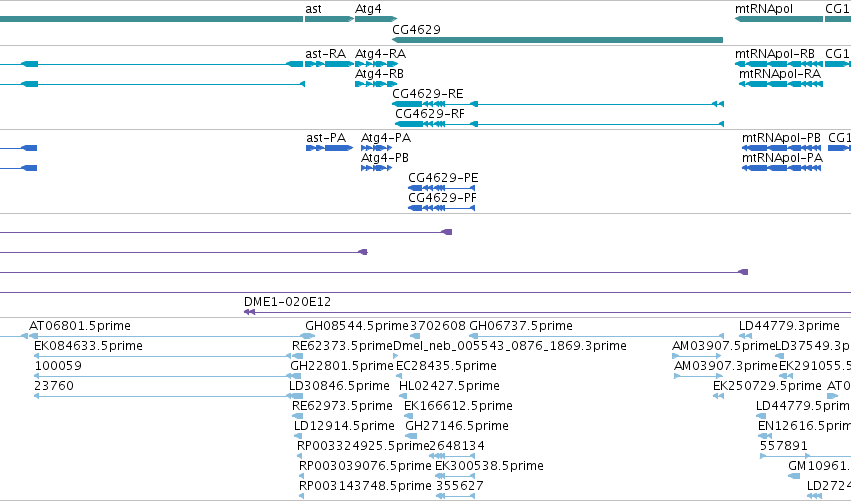
Task: Select EST EK166612.5prime
Action: (x=408, y=416)
